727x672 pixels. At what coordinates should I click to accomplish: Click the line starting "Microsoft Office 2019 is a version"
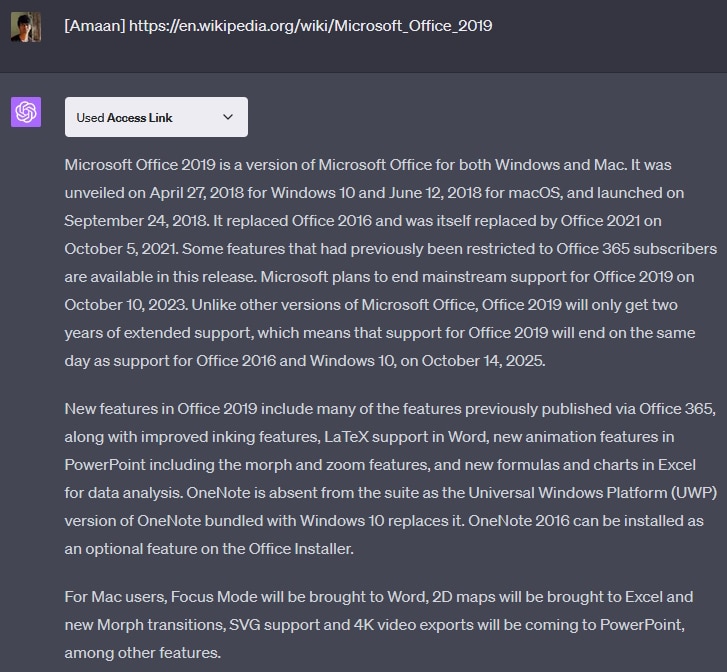click(368, 165)
